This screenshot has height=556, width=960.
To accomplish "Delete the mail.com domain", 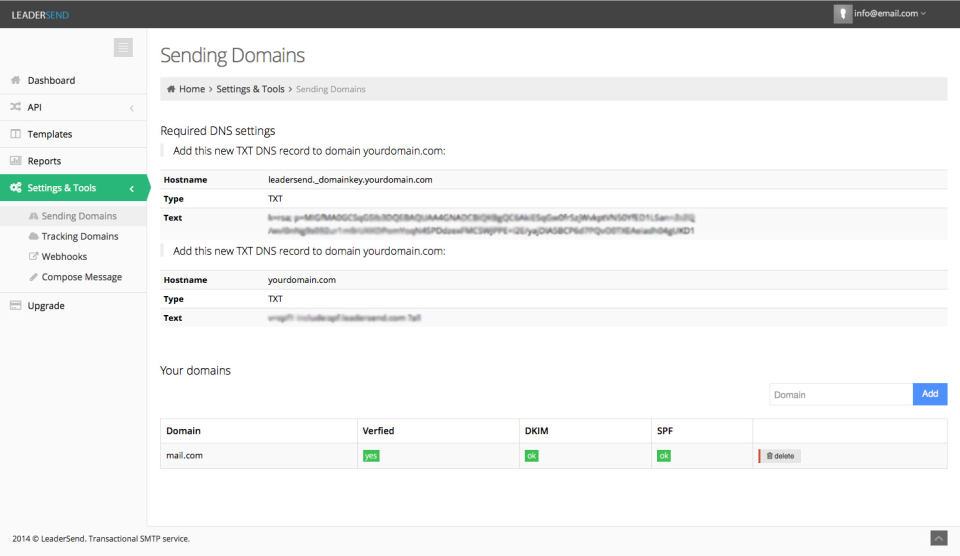I will pyautogui.click(x=780, y=456).
